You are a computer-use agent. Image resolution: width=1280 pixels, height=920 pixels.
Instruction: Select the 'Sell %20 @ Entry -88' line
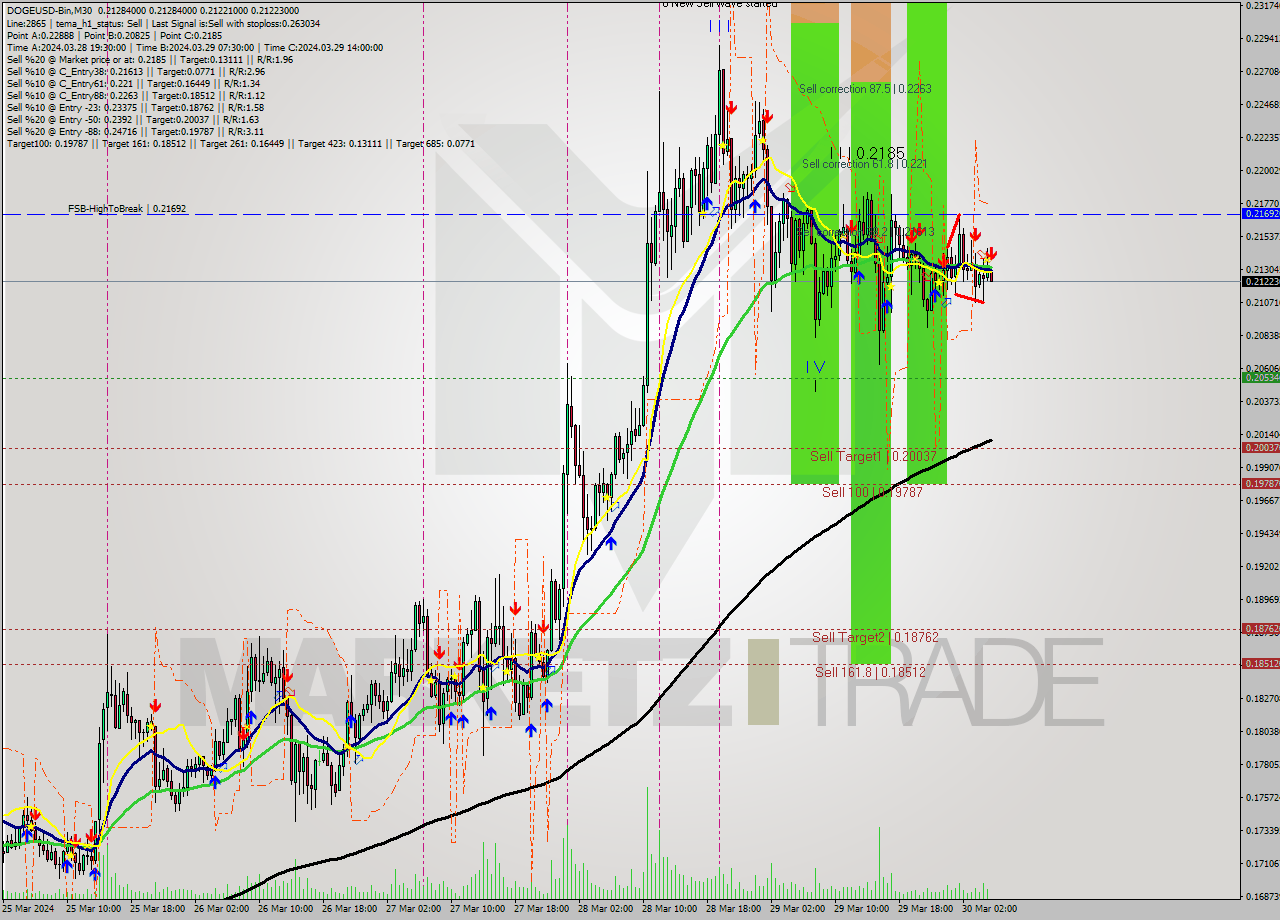click(x=135, y=132)
